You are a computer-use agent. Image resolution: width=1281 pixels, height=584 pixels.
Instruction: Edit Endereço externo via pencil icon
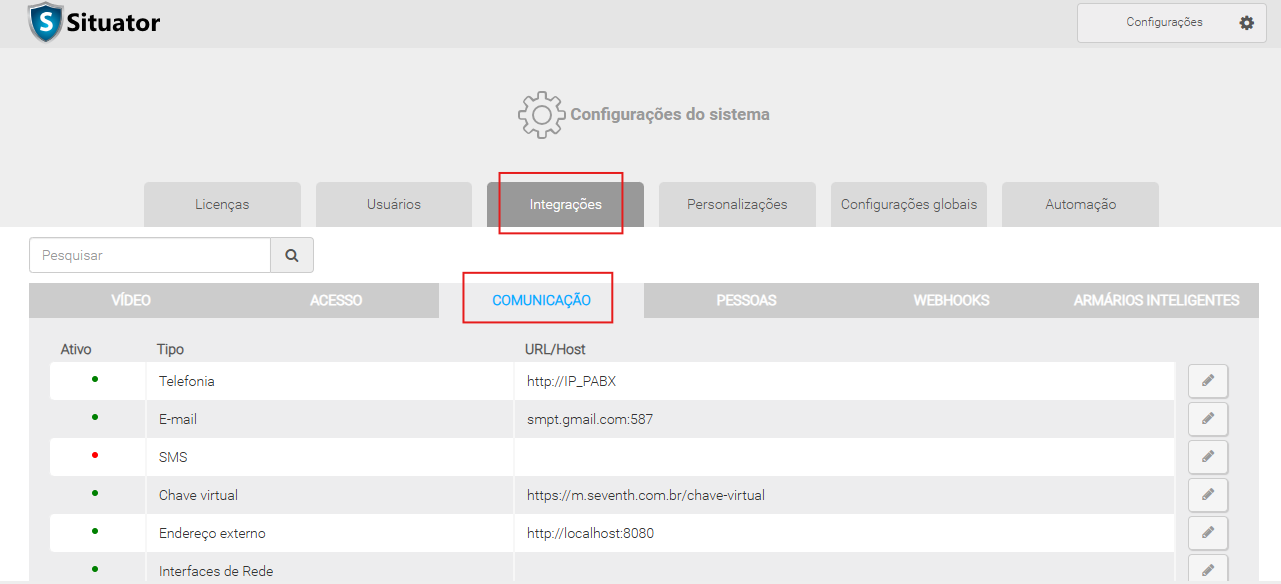(1207, 533)
